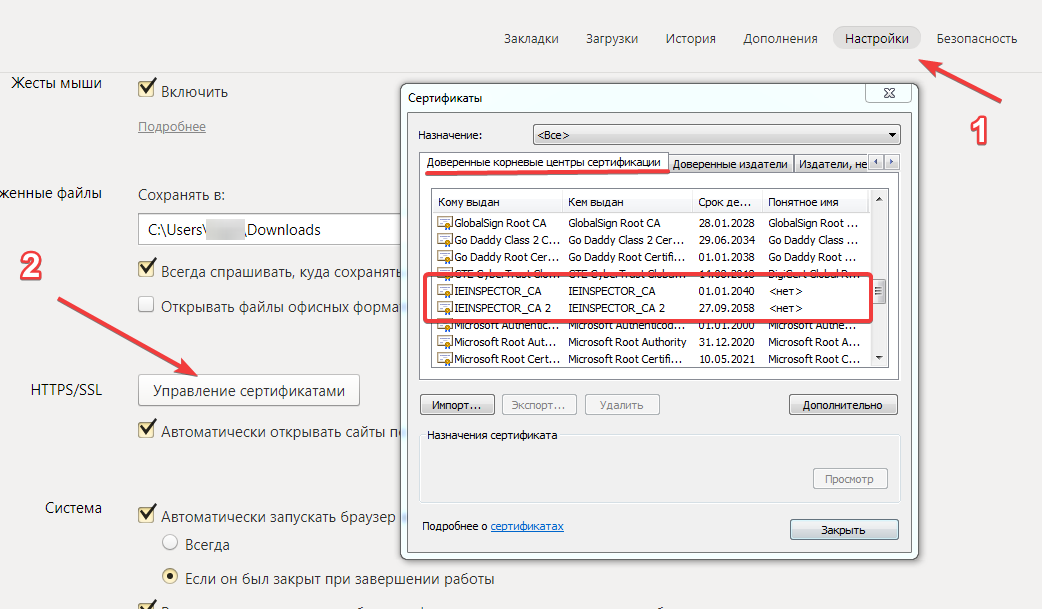Toggle Всегда спрашивать, куда сохранять checkbox

[x=147, y=269]
